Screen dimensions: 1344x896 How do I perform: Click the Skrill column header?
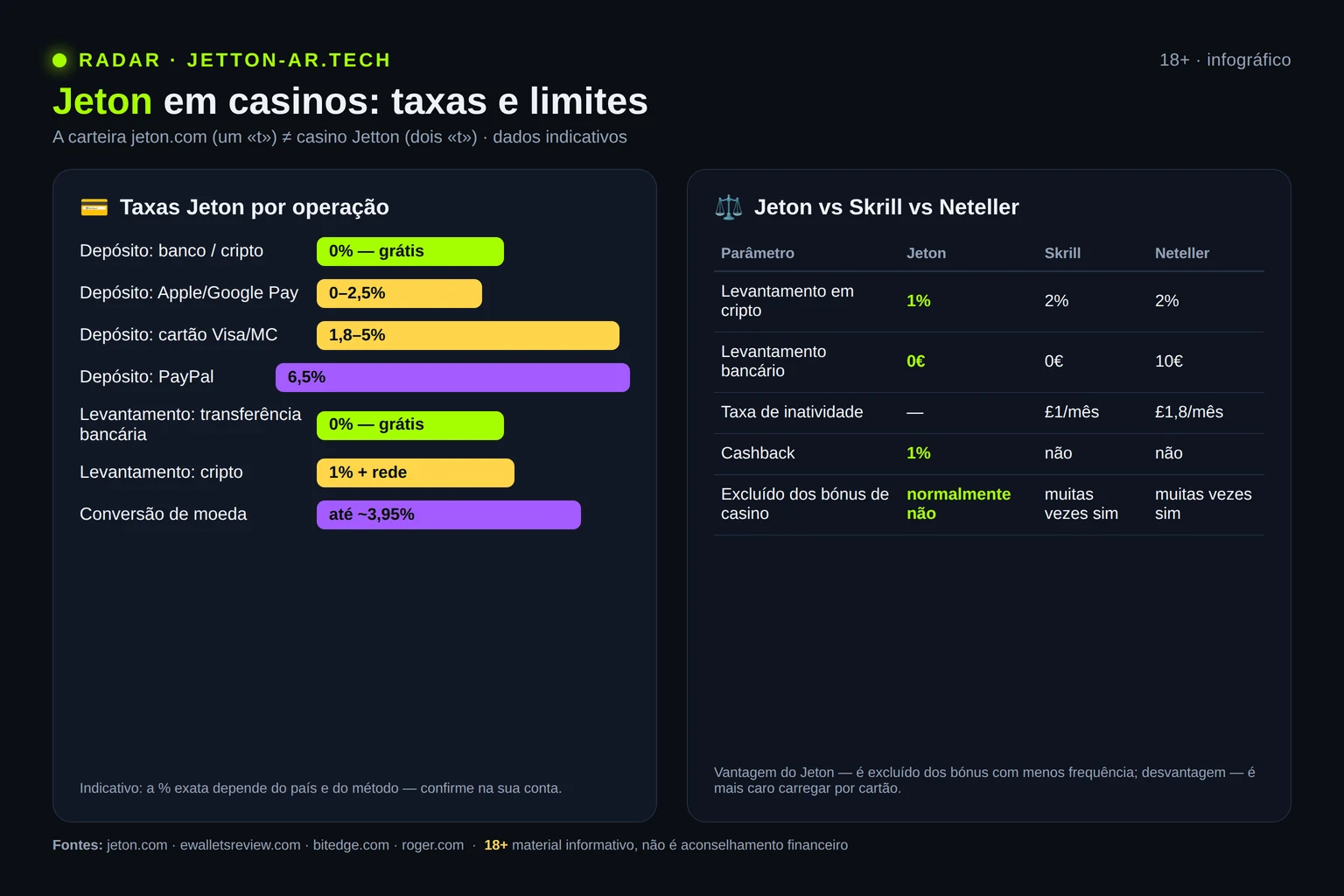(1062, 254)
